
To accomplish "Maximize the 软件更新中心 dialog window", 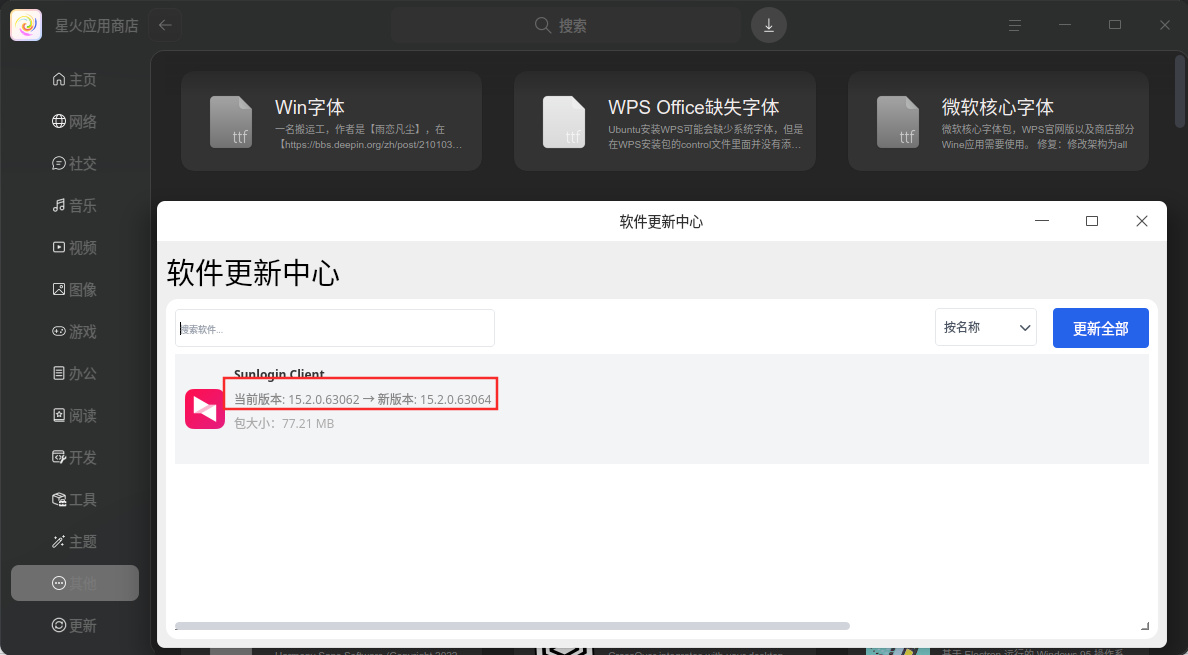I will (1092, 221).
